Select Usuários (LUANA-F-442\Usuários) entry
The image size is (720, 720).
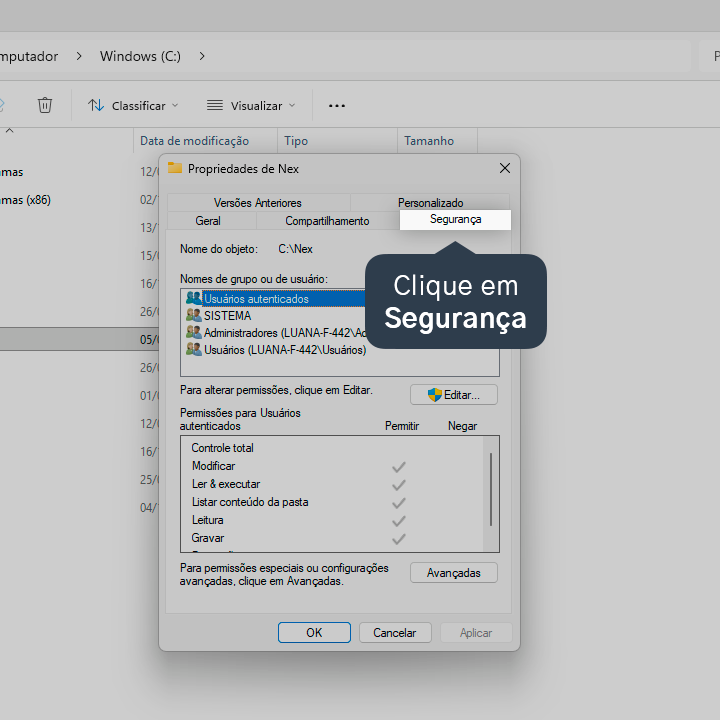tap(276, 349)
